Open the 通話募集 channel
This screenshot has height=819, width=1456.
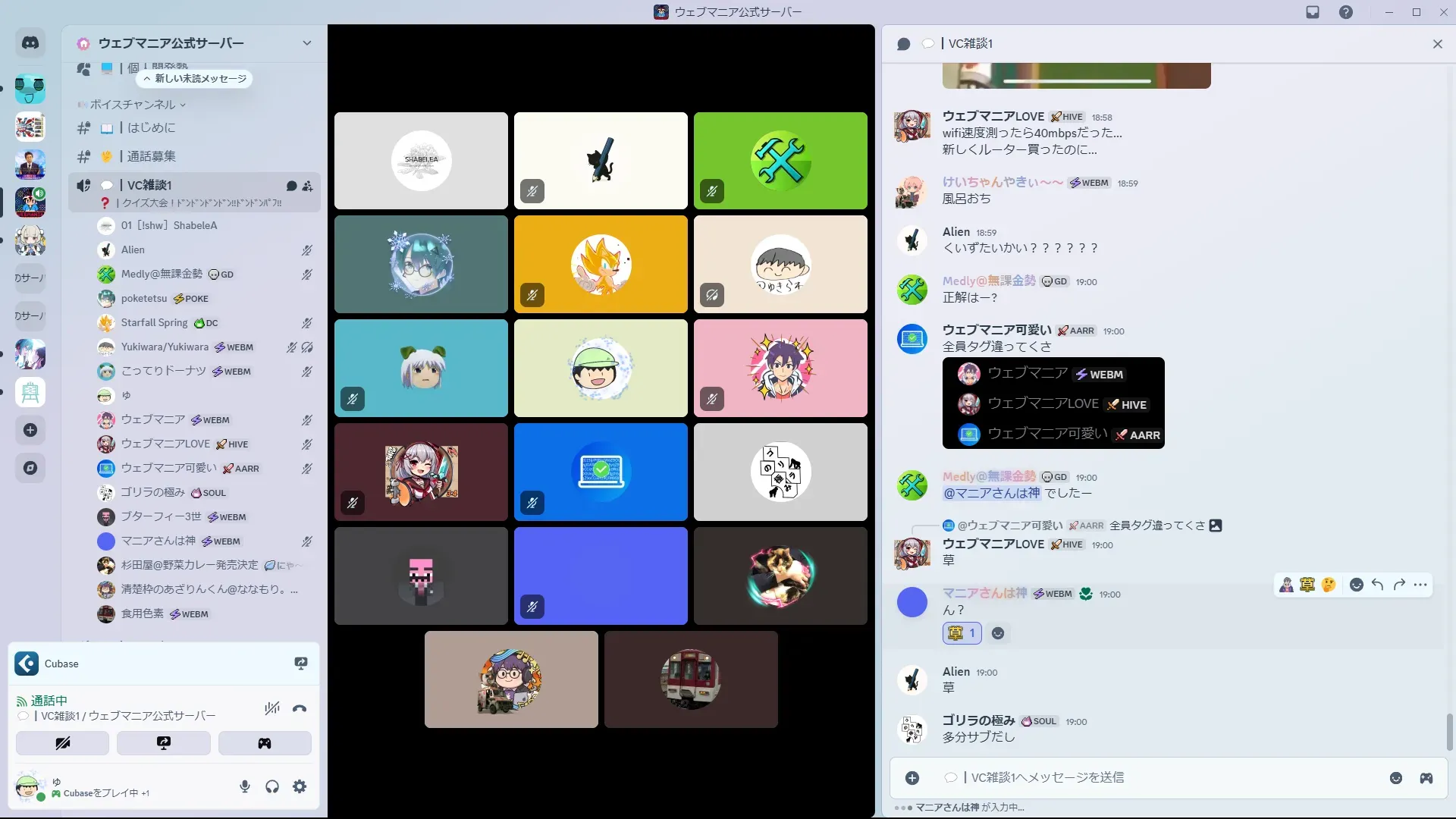(x=151, y=156)
